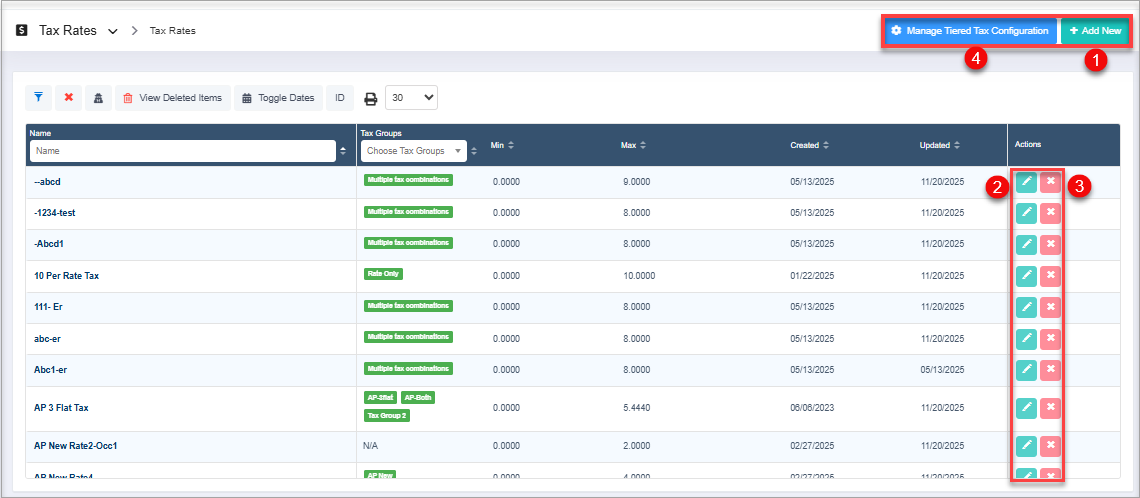1140x498 pixels.
Task: Click edit pencil for 10 Per Rate Tax
Action: coord(1026,275)
